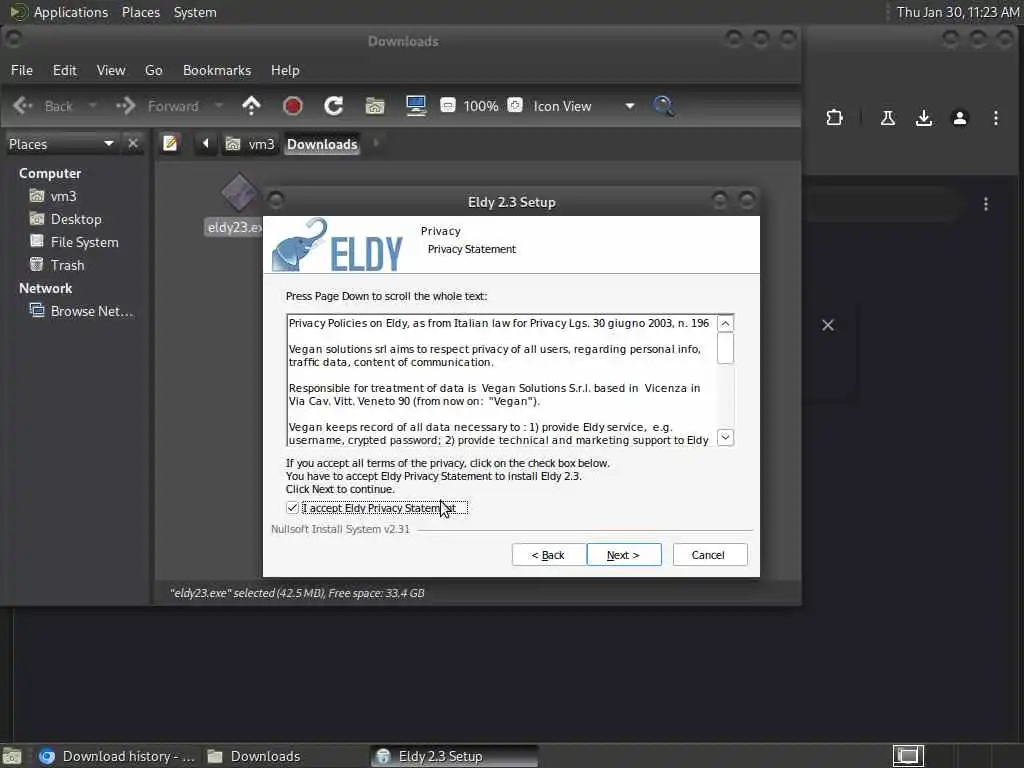This screenshot has height=768, width=1024.
Task: Open the Home folder icon in toolbar
Action: pos(375,106)
